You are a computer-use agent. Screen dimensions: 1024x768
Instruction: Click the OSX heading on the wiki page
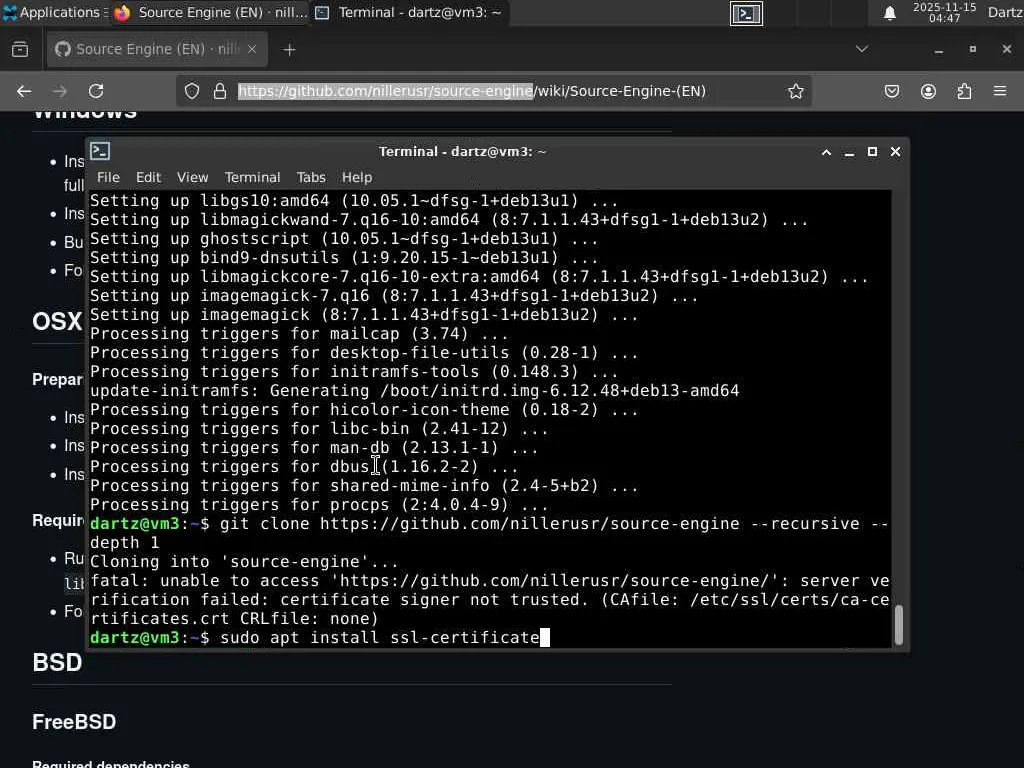[x=57, y=321]
